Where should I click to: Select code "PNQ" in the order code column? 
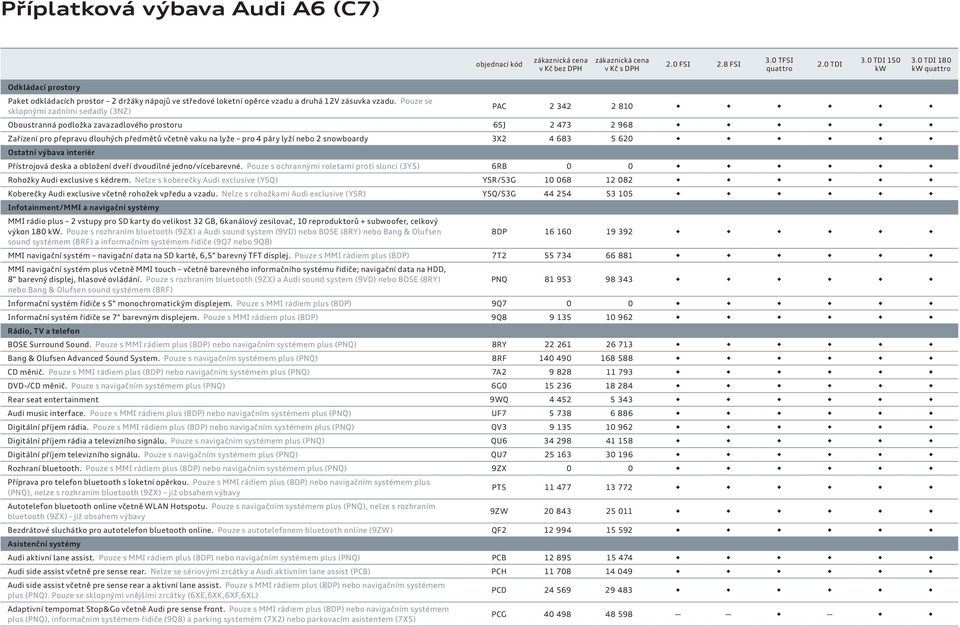tap(499, 279)
